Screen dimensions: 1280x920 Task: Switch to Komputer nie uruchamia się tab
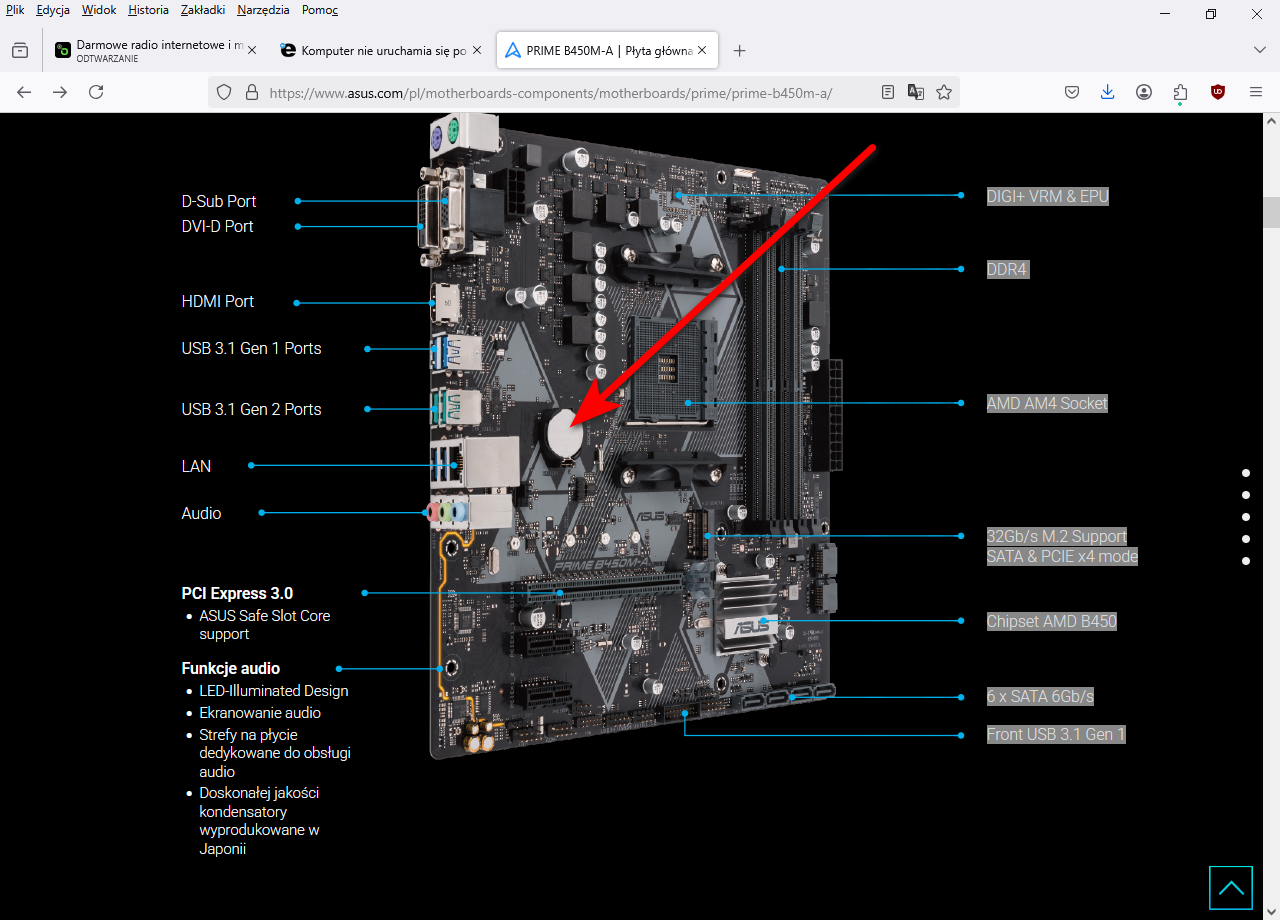pyautogui.click(x=382, y=50)
